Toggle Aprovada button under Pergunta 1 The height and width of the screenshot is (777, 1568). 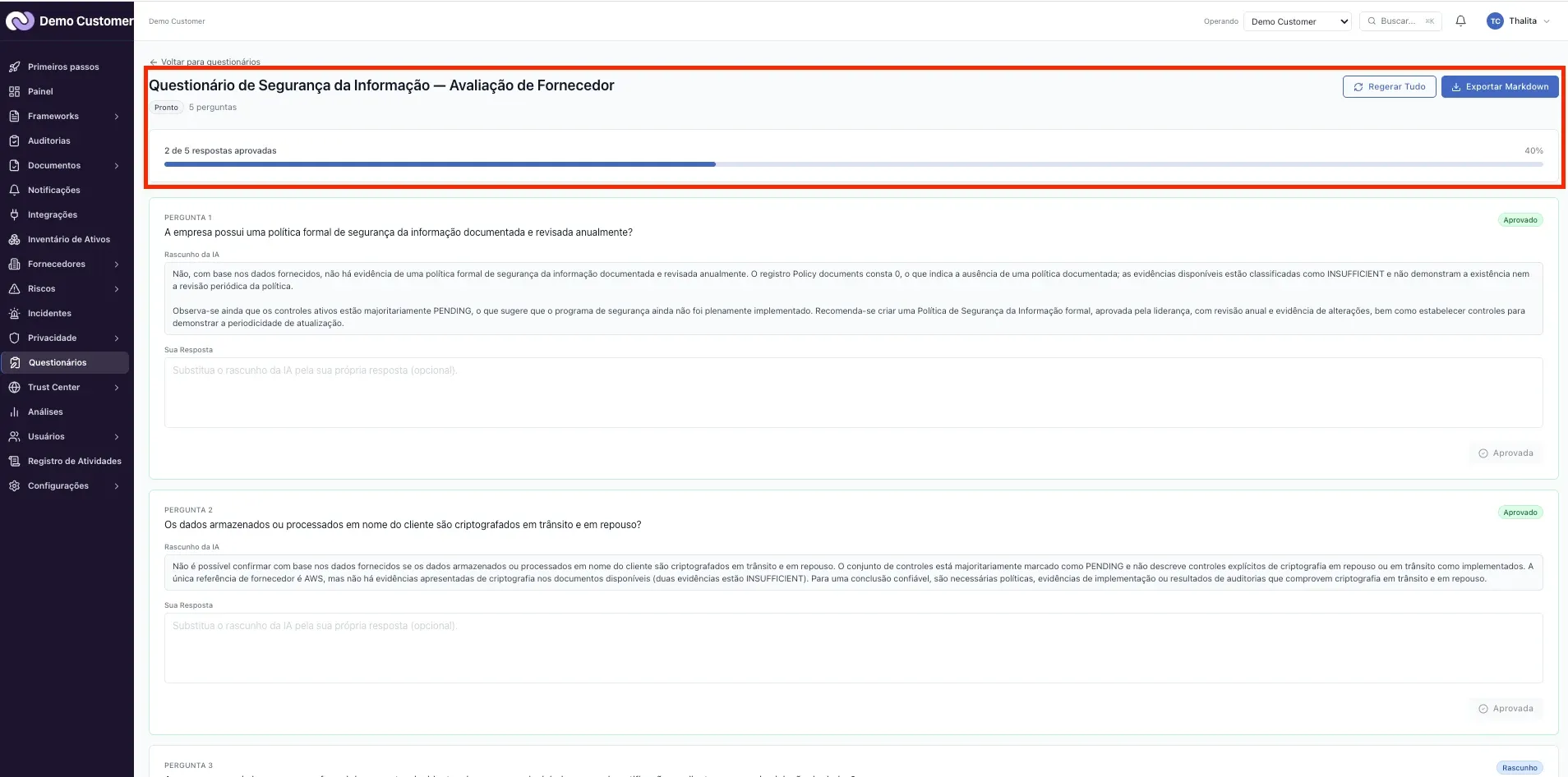click(x=1506, y=453)
